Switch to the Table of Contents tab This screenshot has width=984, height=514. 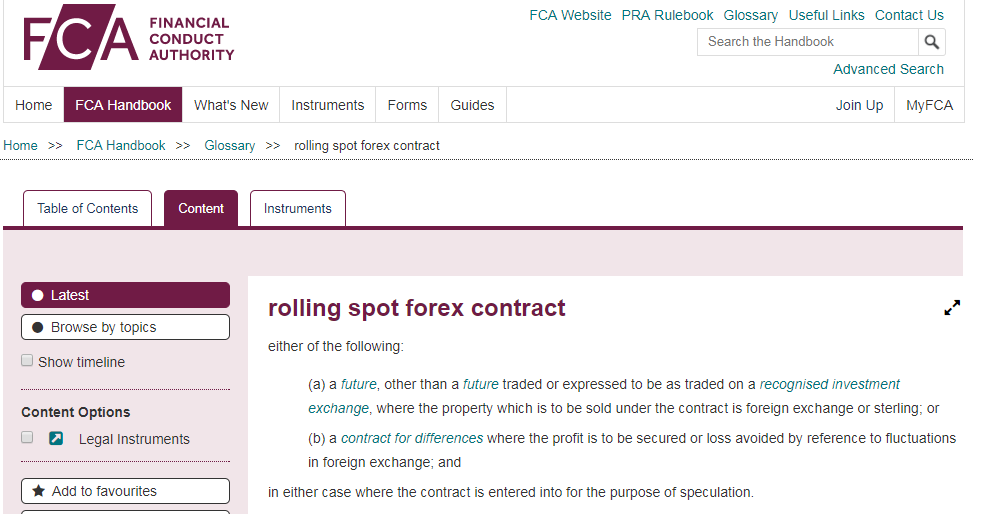point(88,208)
